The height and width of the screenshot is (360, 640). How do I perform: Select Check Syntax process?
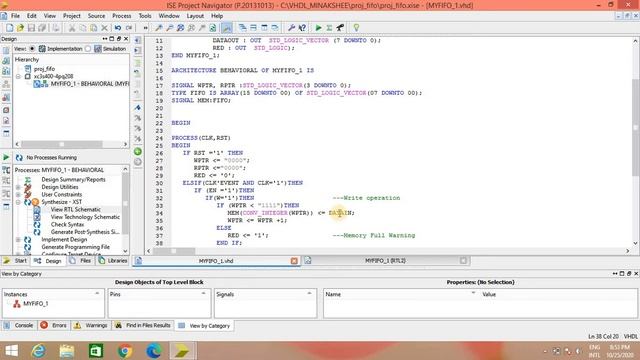pyautogui.click(x=67, y=224)
